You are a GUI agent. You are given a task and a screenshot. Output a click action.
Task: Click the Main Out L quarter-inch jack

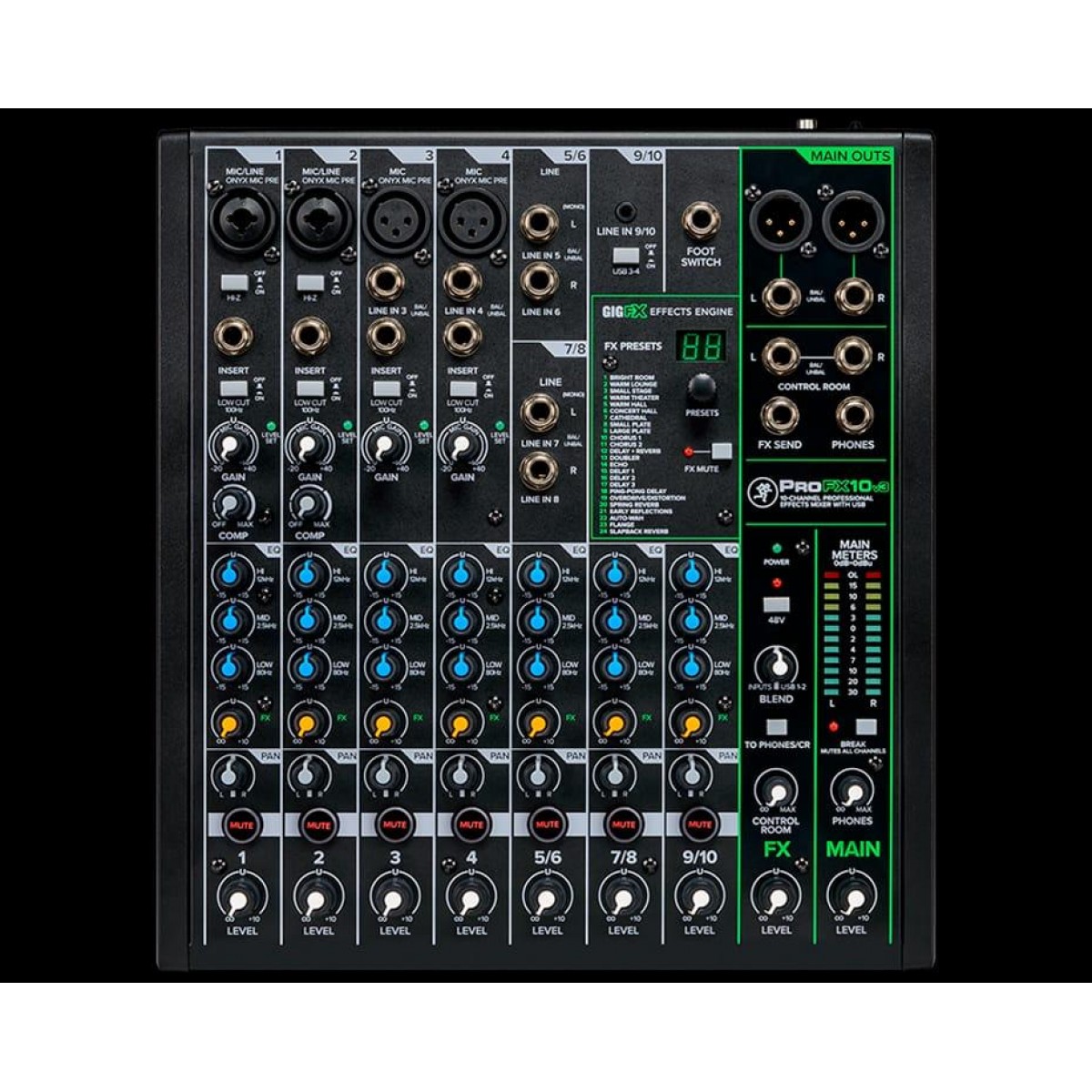781,295
